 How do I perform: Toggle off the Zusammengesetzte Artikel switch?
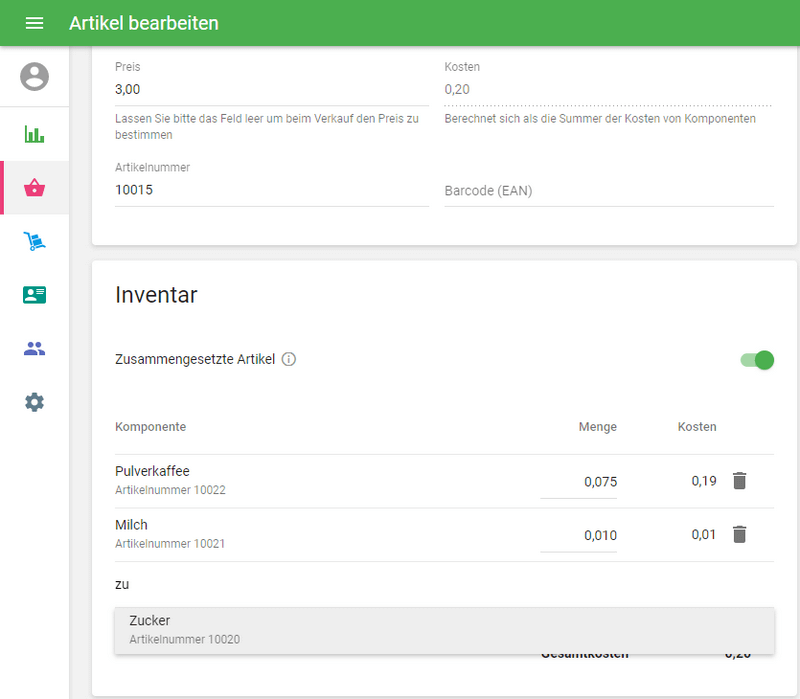pos(757,360)
